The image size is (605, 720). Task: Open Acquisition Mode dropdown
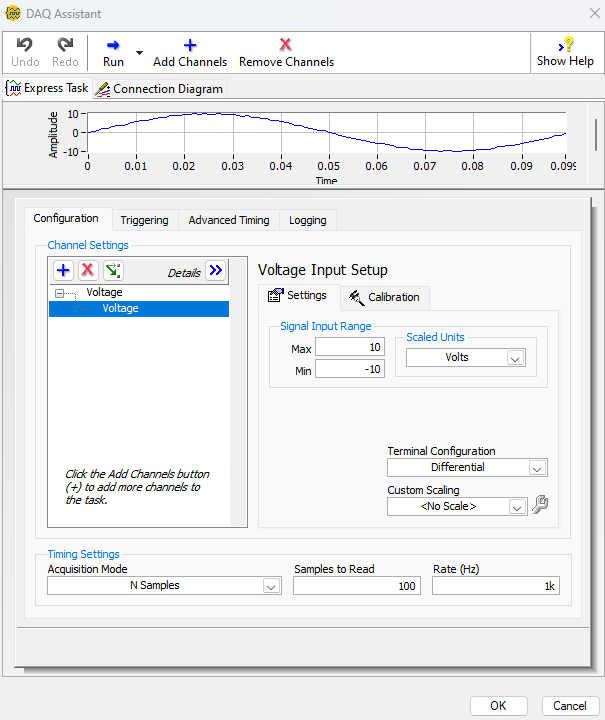(271, 587)
